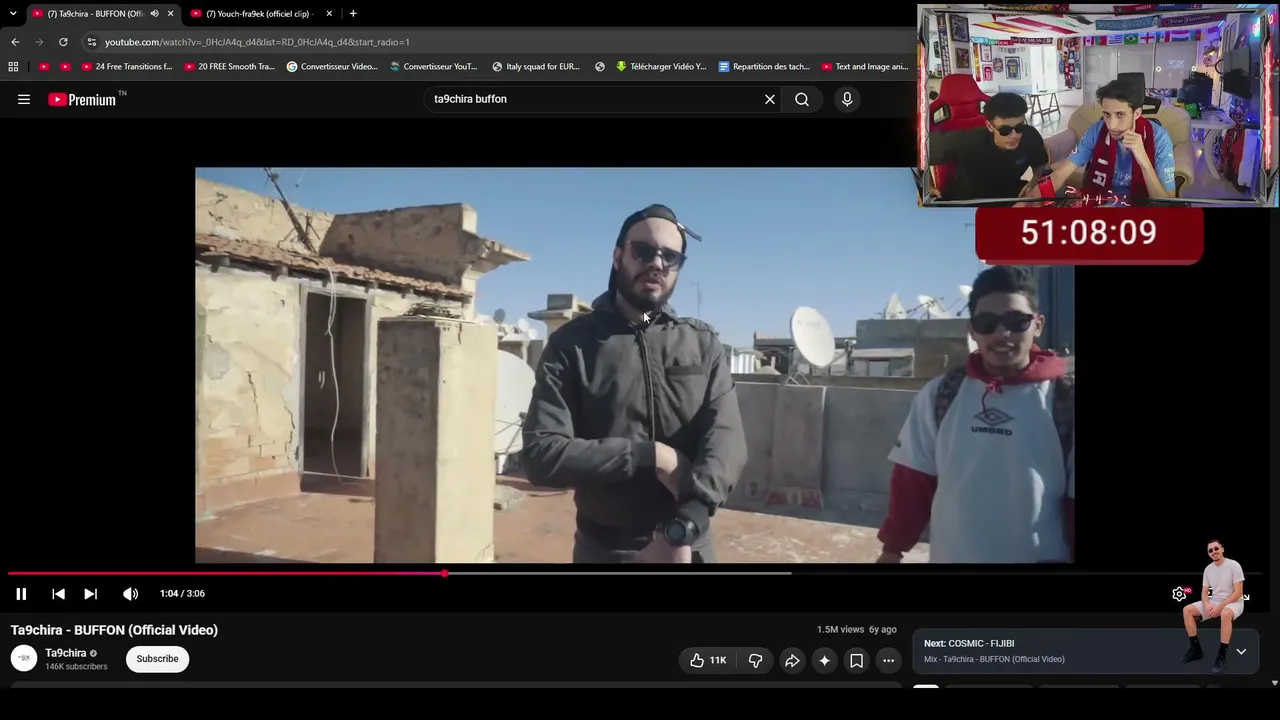Click the webcam overlay of two streamers

pyautogui.click(x=1097, y=105)
